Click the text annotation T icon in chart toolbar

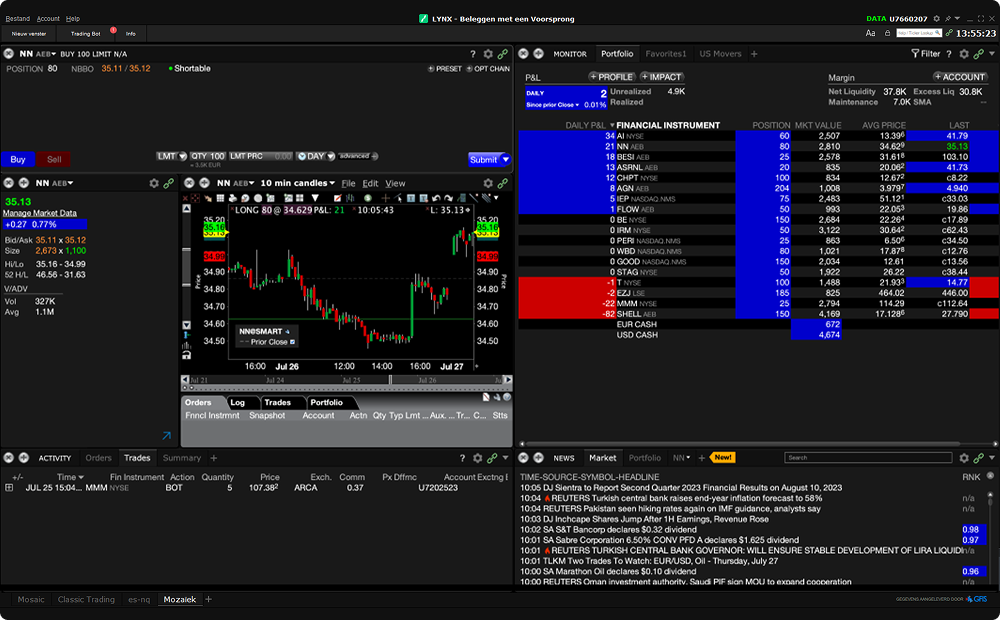pyautogui.click(x=411, y=198)
